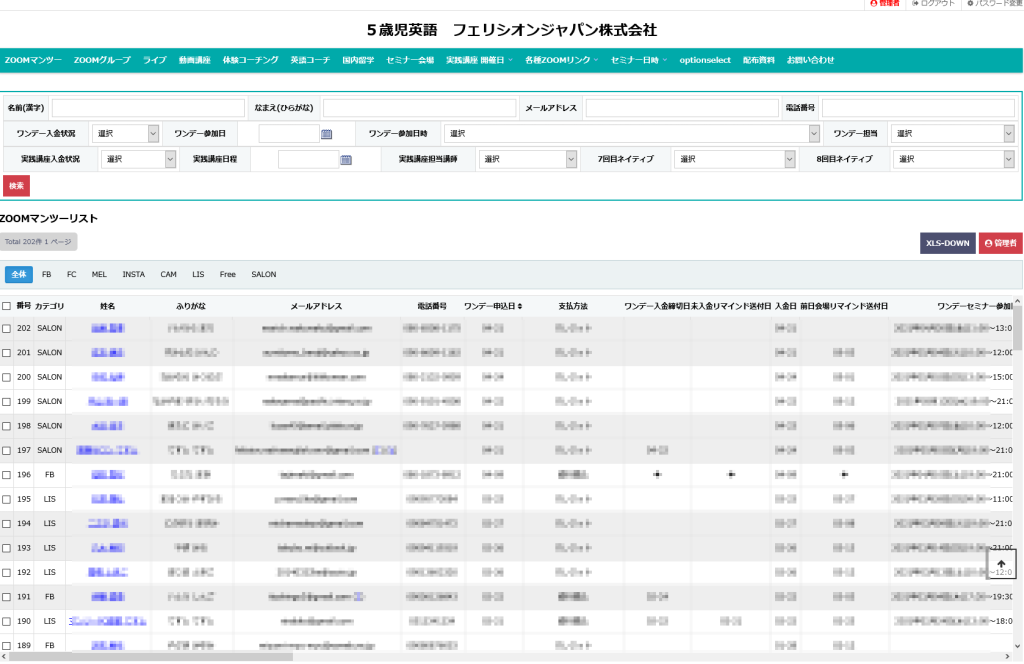The image size is (1024, 664).
Task: Expand the ワンデー入金状況 dropdown
Action: click(126, 133)
